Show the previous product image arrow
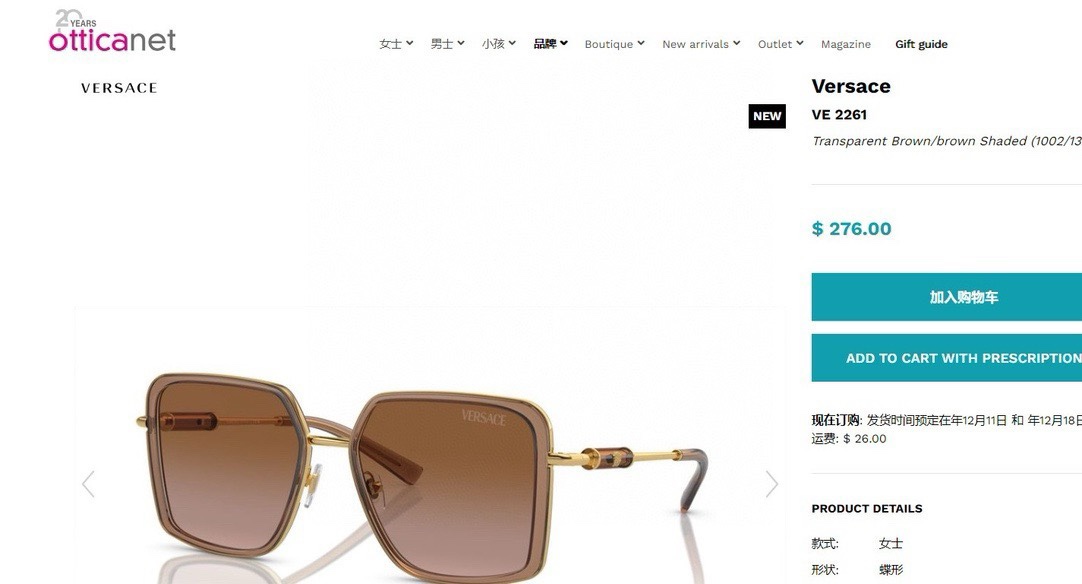This screenshot has width=1082, height=584. pos(88,484)
